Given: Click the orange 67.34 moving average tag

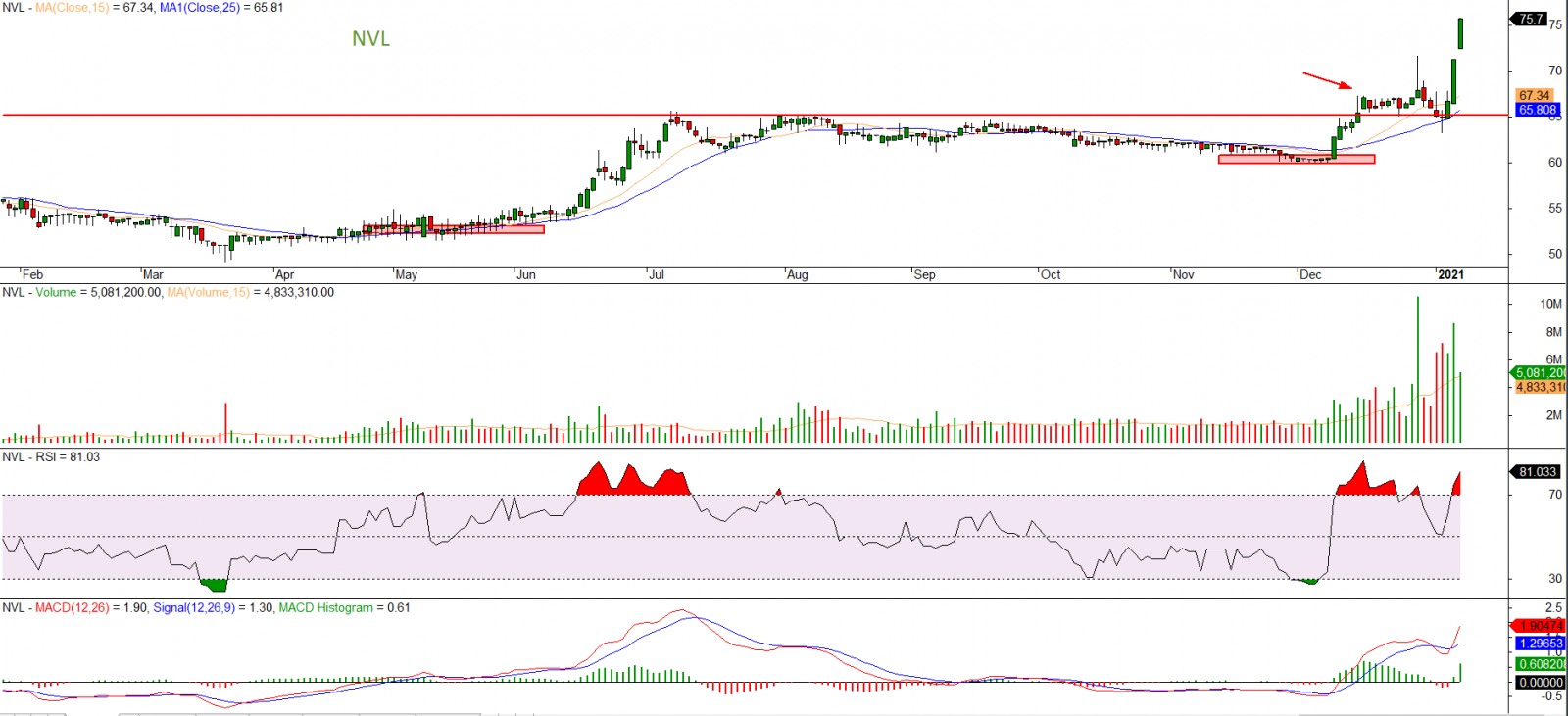Looking at the screenshot, I should [x=1536, y=96].
